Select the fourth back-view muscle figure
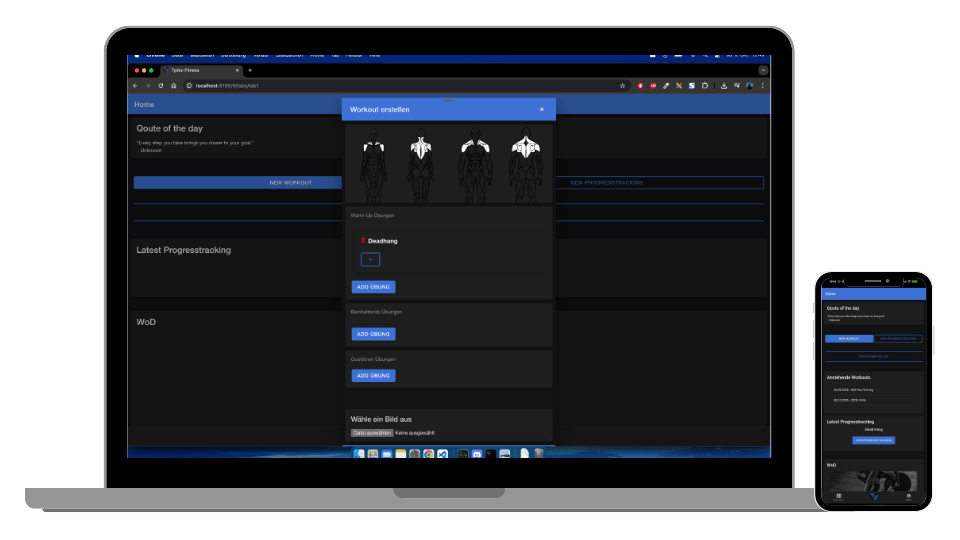 (526, 164)
